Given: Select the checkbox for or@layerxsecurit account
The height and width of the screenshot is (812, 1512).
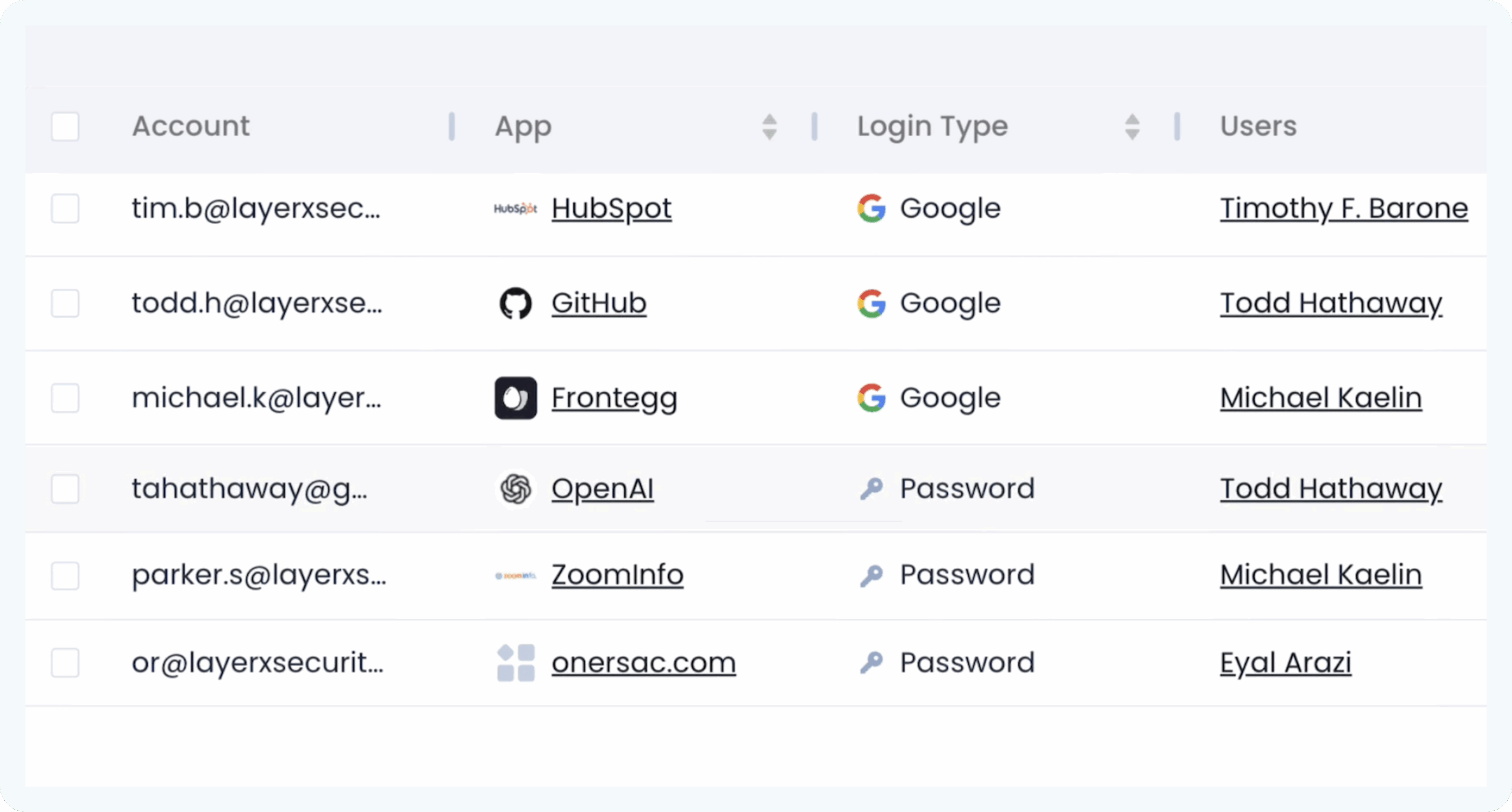Looking at the screenshot, I should point(65,662).
